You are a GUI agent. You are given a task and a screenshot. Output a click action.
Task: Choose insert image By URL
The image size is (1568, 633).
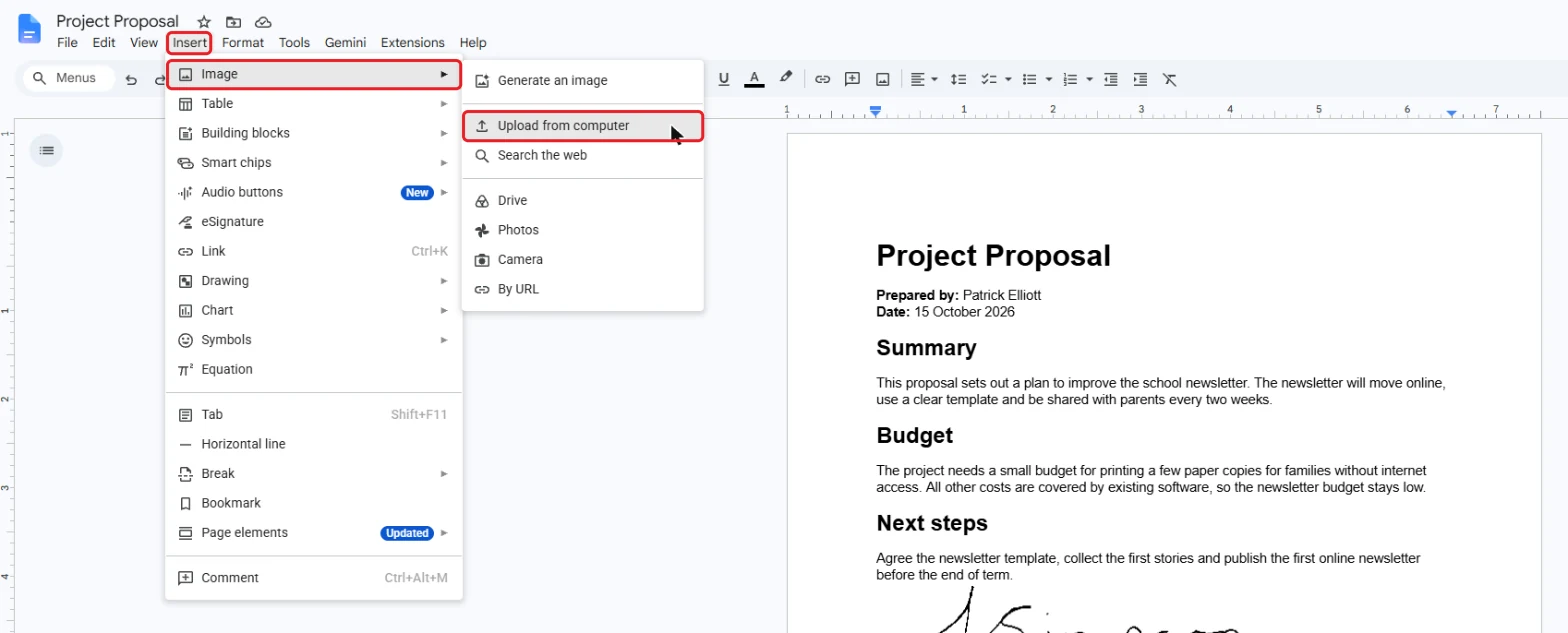(x=583, y=289)
